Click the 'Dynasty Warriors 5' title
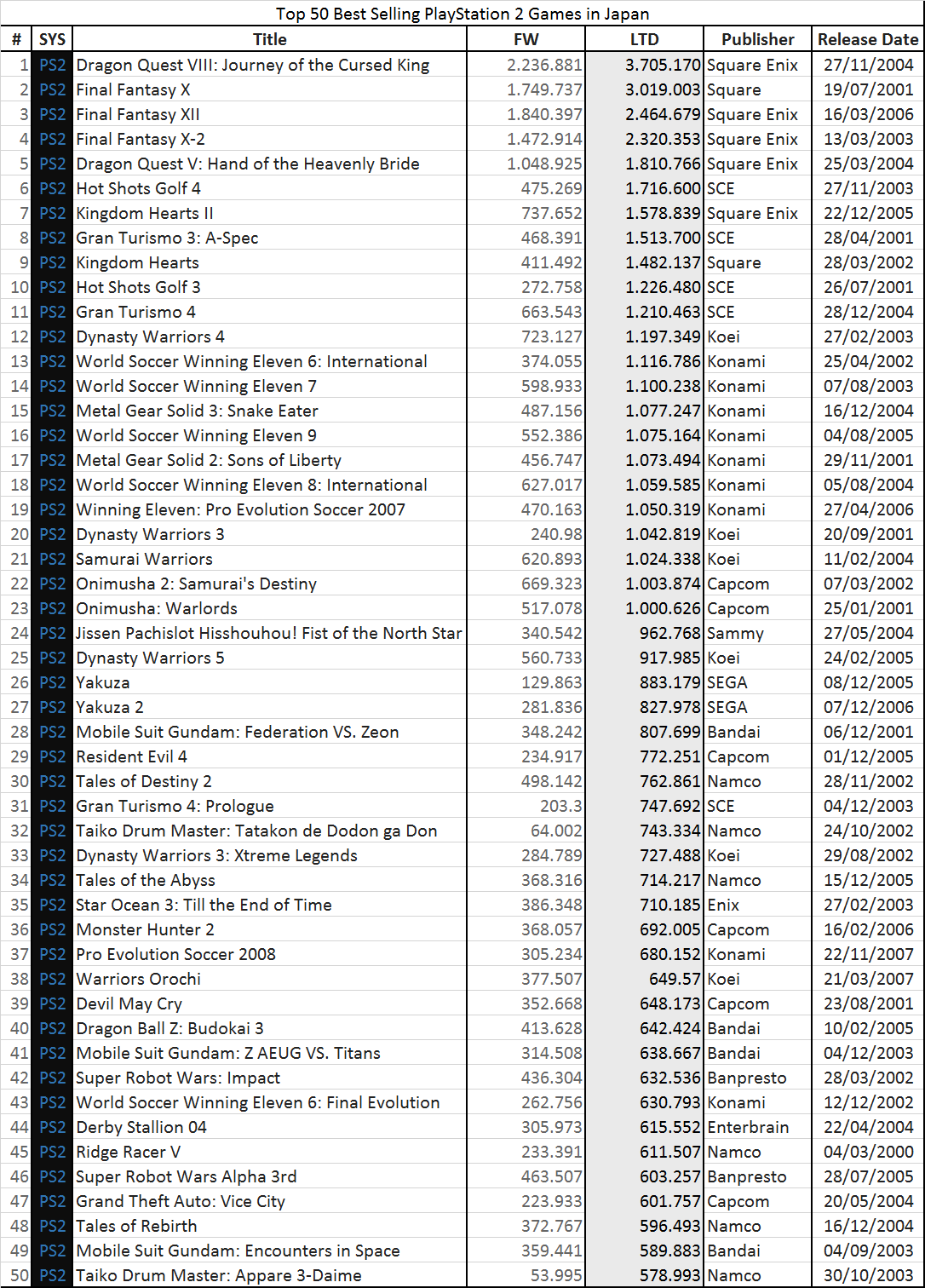 point(150,658)
